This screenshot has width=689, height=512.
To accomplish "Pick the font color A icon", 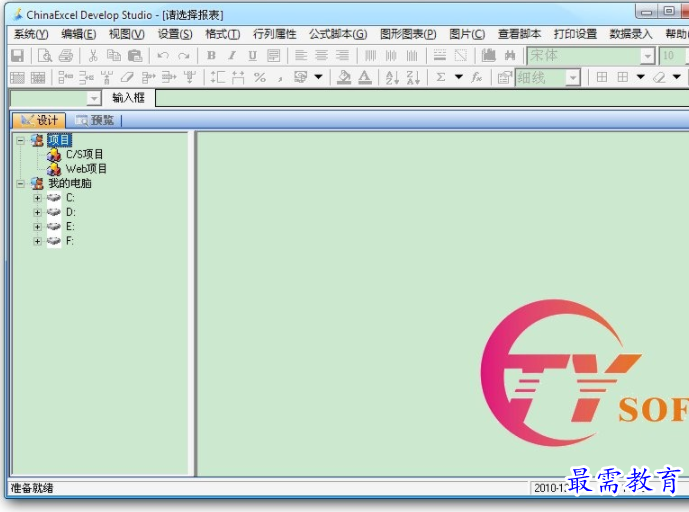I will click(x=365, y=78).
